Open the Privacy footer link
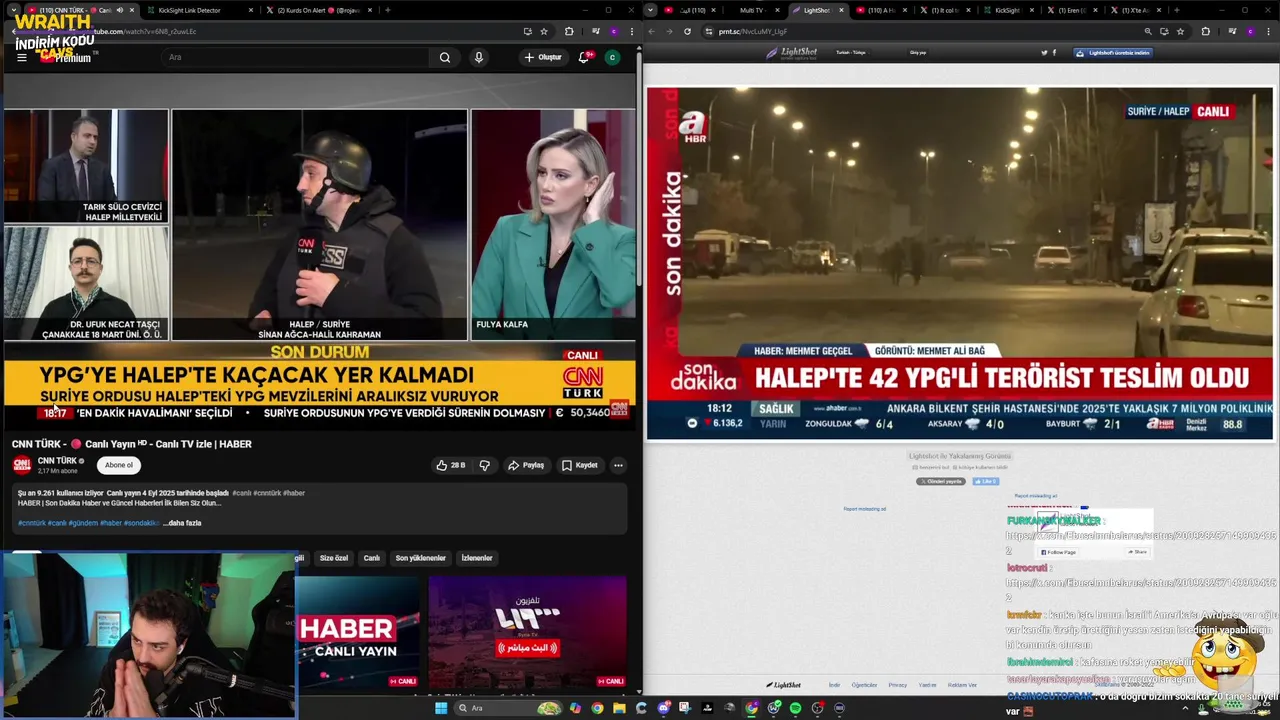 pos(898,685)
